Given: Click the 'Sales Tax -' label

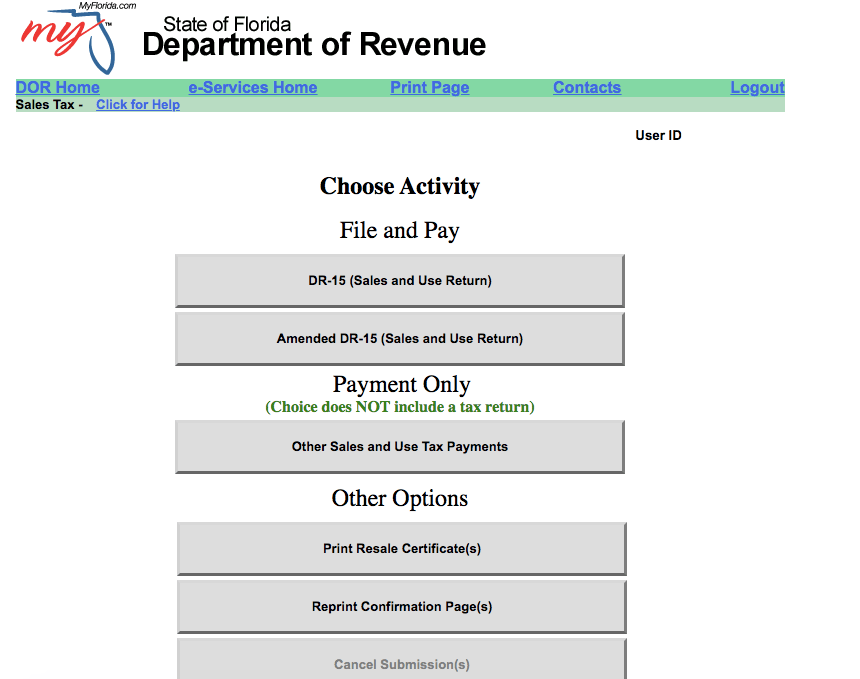Looking at the screenshot, I should point(49,104).
